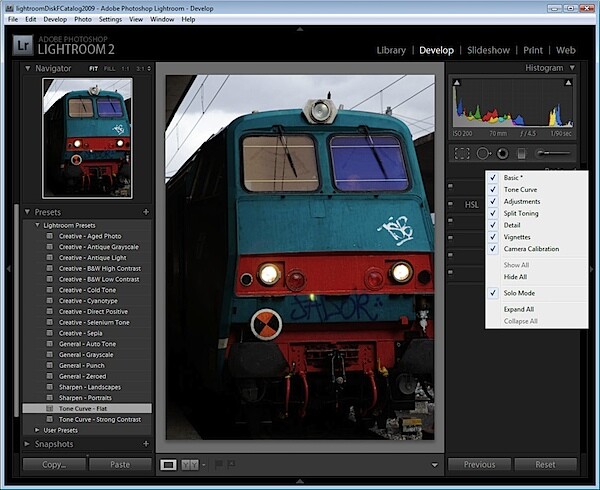Collapse the right panel group arrow

pyautogui.click(x=592, y=269)
